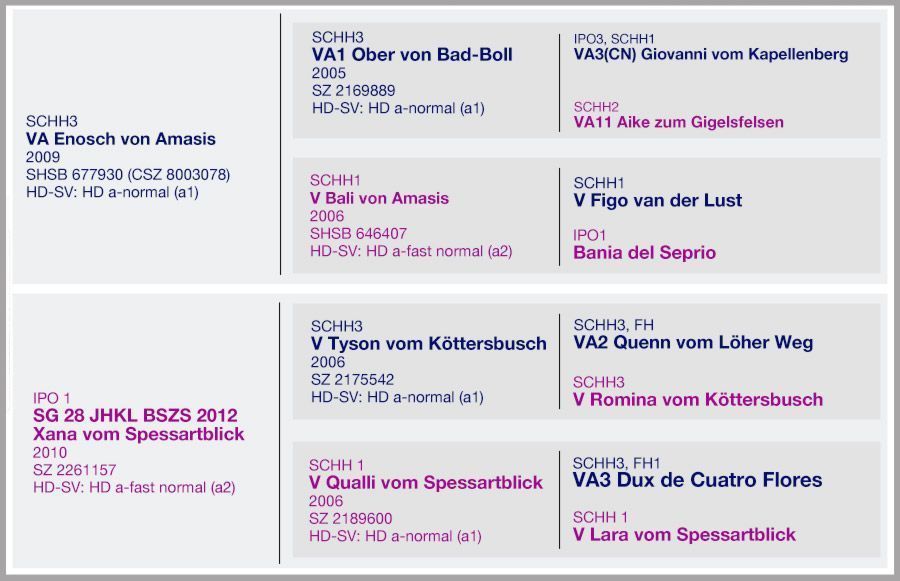
Task: Click SHSB 677930 (CSZ 8003078) registration text
Action: pos(128,175)
